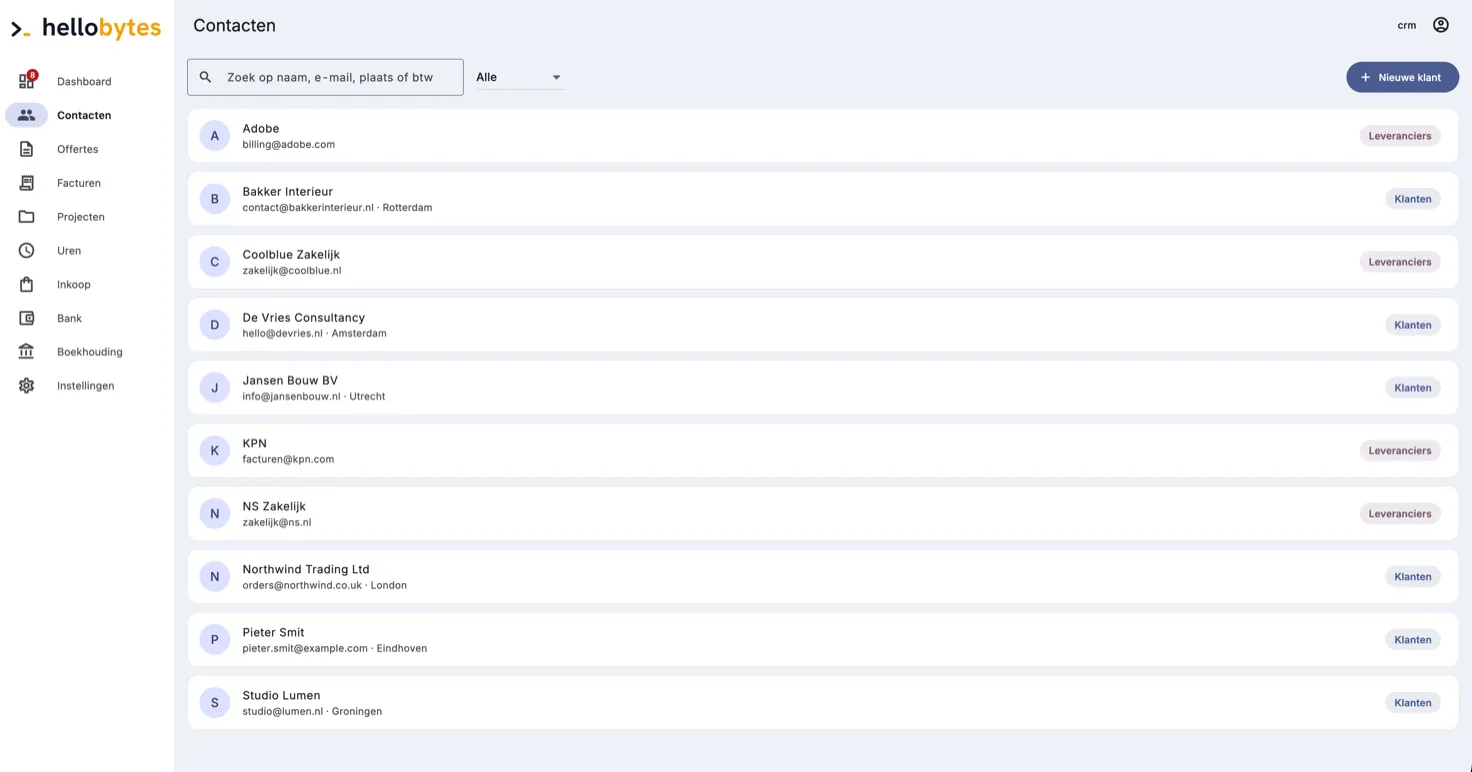This screenshot has width=1472, height=772.
Task: Navigate to Inkoop in the sidebar
Action: click(74, 285)
